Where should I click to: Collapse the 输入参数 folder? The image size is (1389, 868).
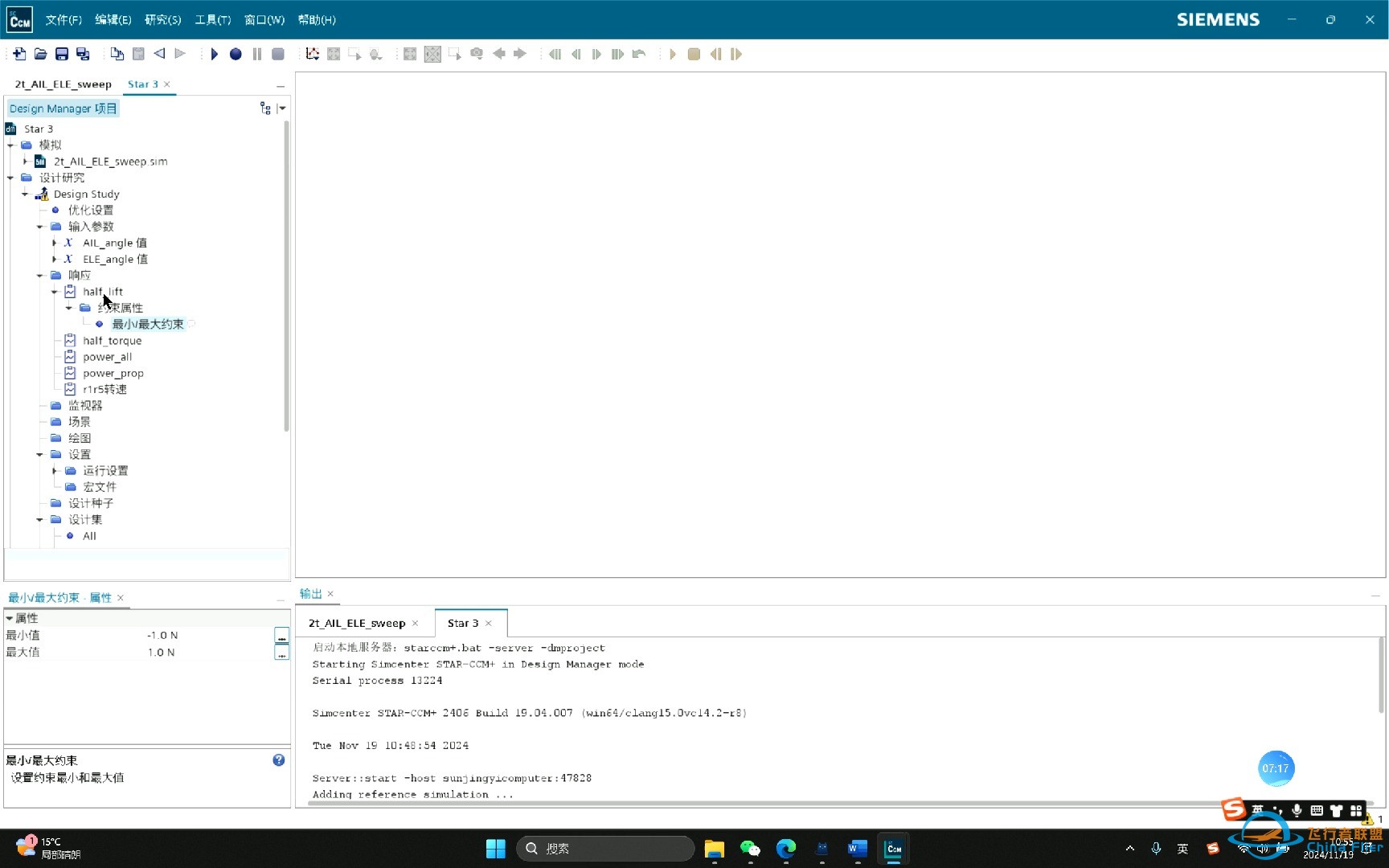[39, 227]
